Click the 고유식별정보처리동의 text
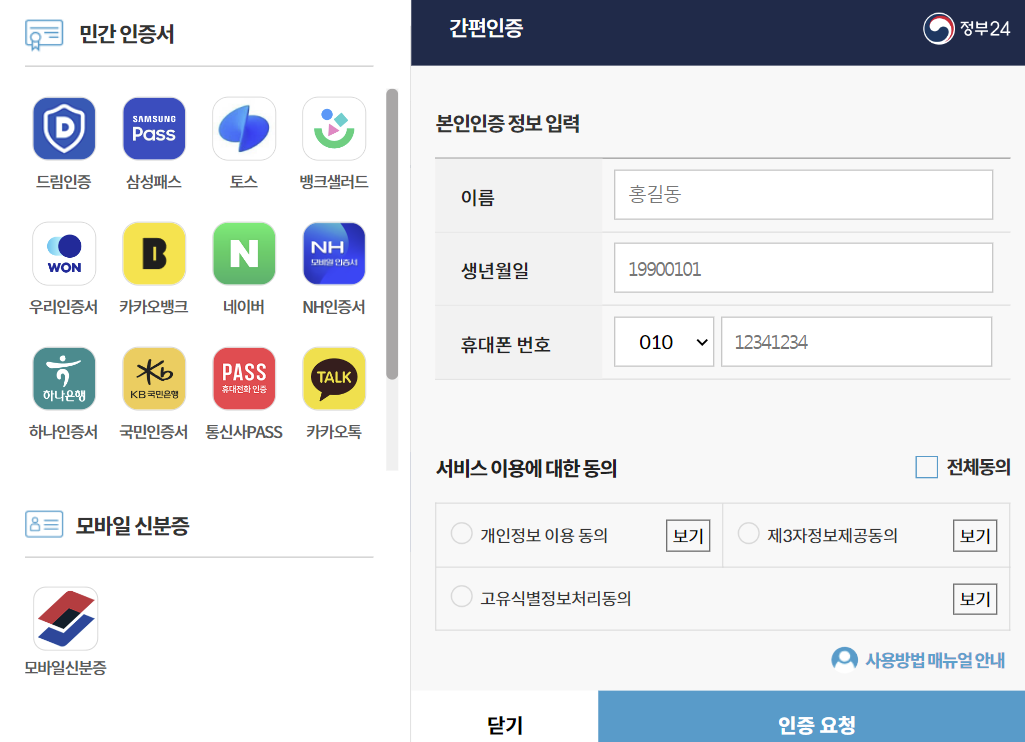The width and height of the screenshot is (1025, 742). tap(556, 599)
